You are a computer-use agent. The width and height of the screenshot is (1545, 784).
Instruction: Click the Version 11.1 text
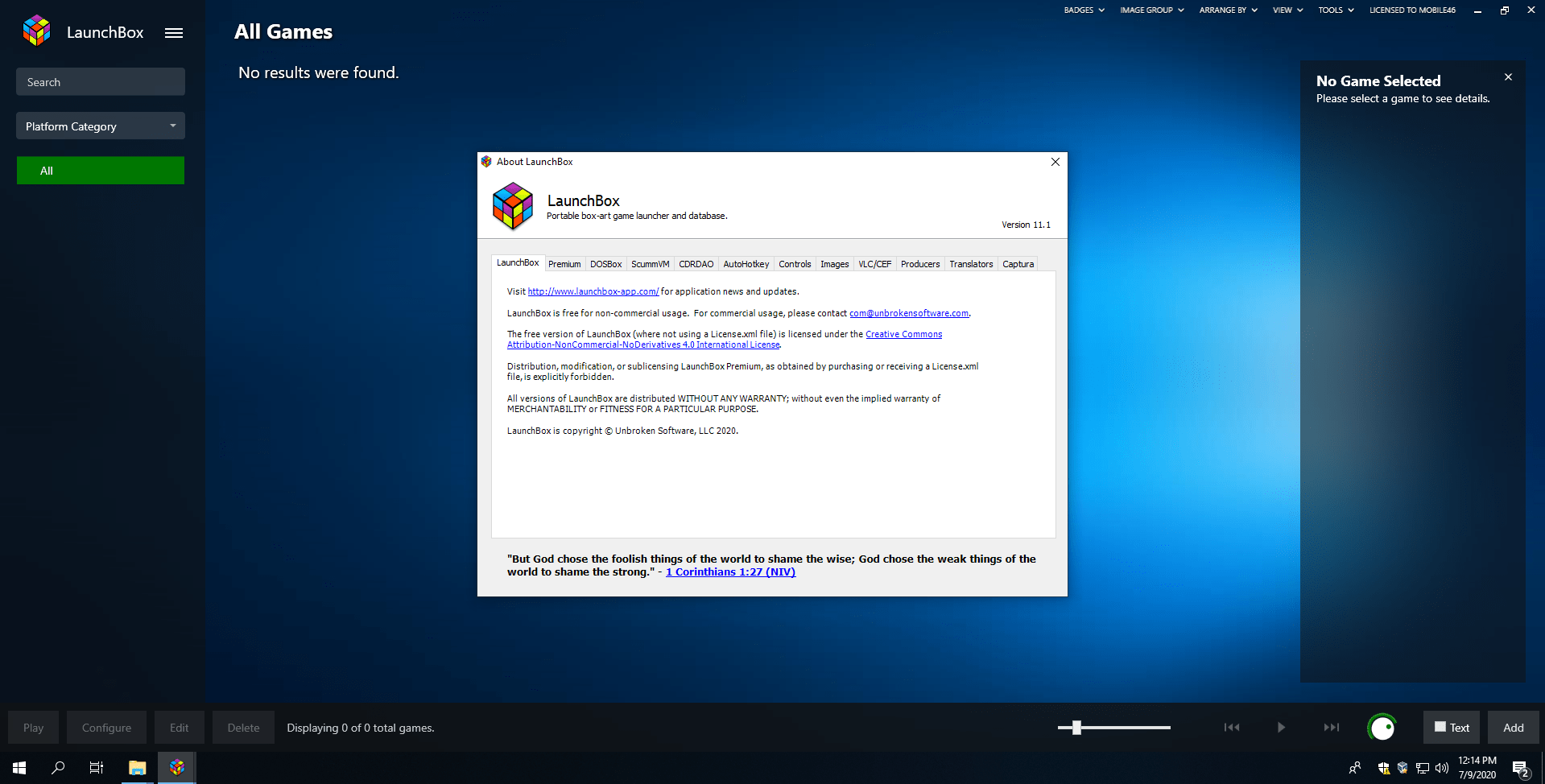tap(1026, 225)
